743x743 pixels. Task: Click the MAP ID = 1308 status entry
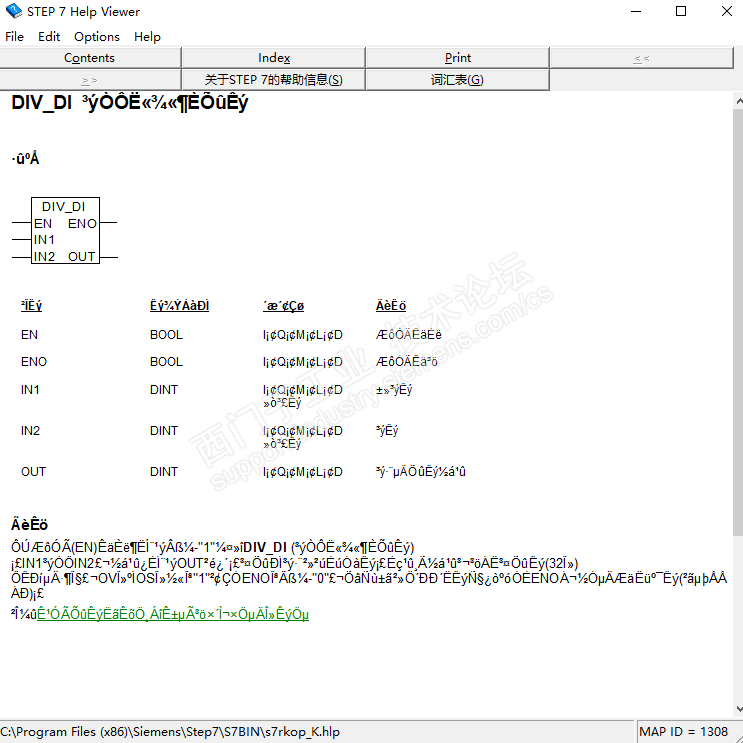click(x=683, y=732)
